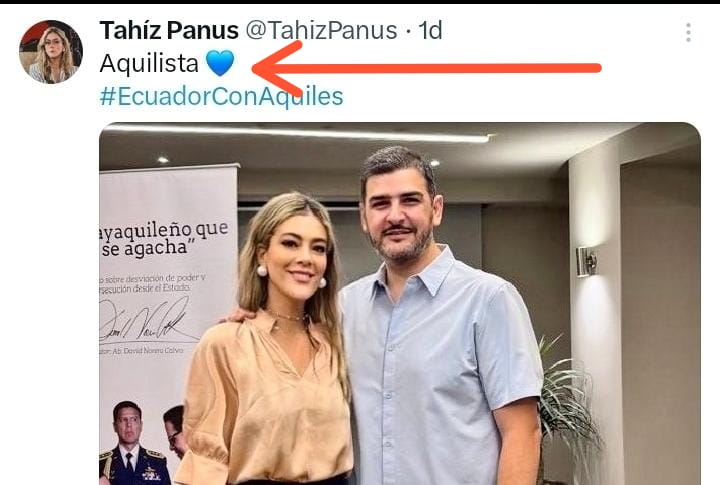Click the Aquilista tweet text
Image resolution: width=720 pixels, height=485 pixels.
click(149, 63)
